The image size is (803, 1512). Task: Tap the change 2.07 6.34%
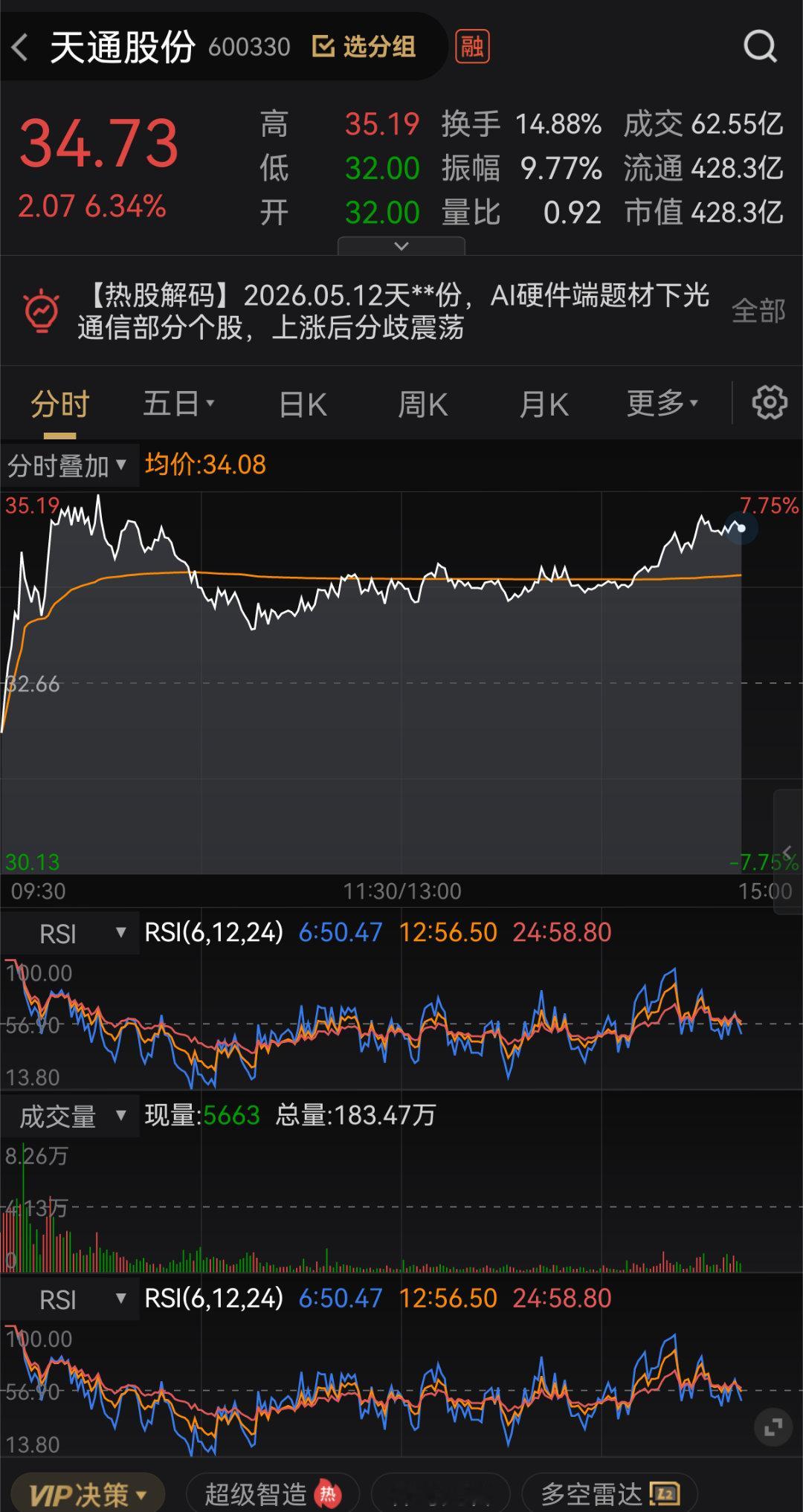click(x=92, y=207)
